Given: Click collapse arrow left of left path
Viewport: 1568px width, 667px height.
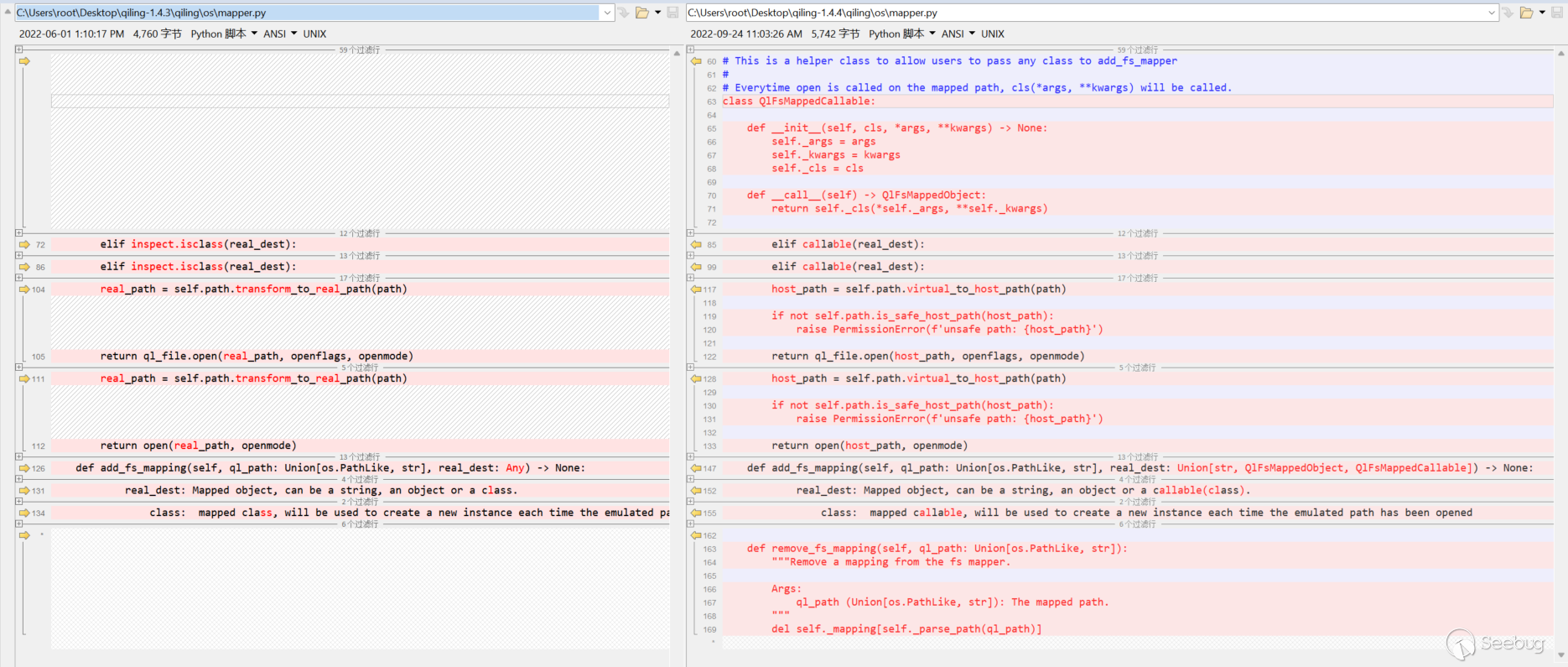Looking at the screenshot, I should 8,12.
